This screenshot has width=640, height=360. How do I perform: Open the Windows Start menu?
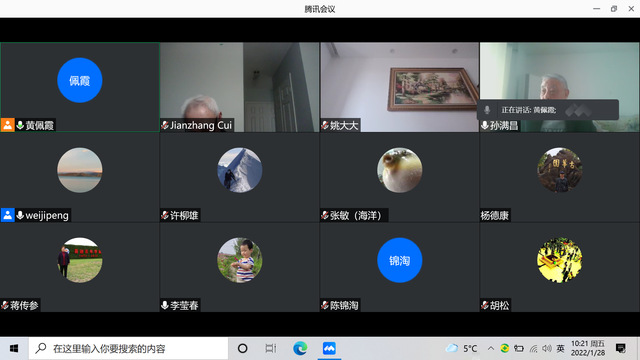tap(14, 348)
